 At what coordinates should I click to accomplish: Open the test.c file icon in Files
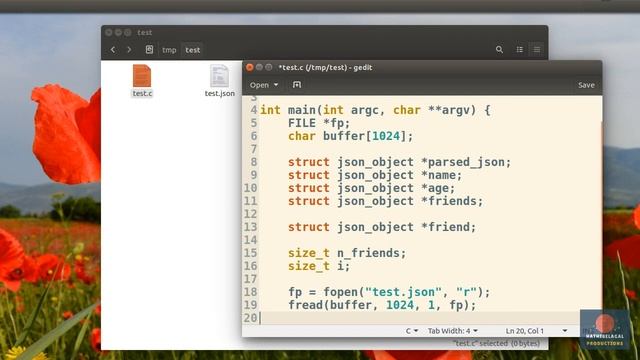pos(142,76)
